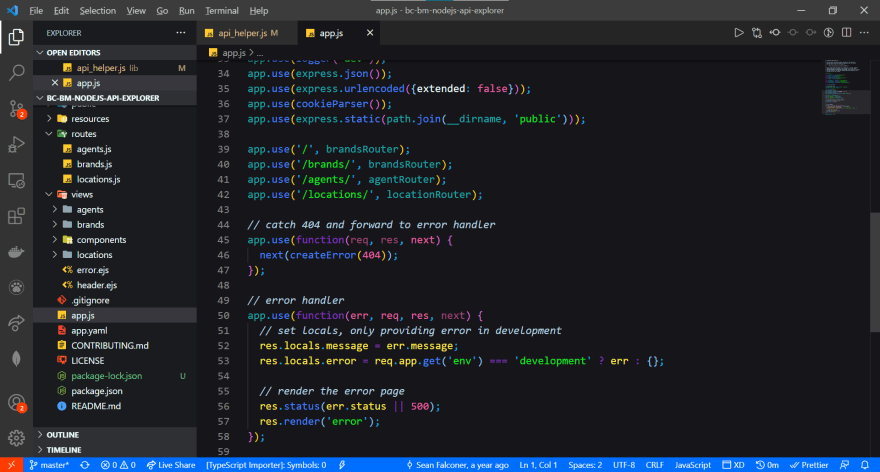Click the master branch indicator

pyautogui.click(x=49, y=465)
